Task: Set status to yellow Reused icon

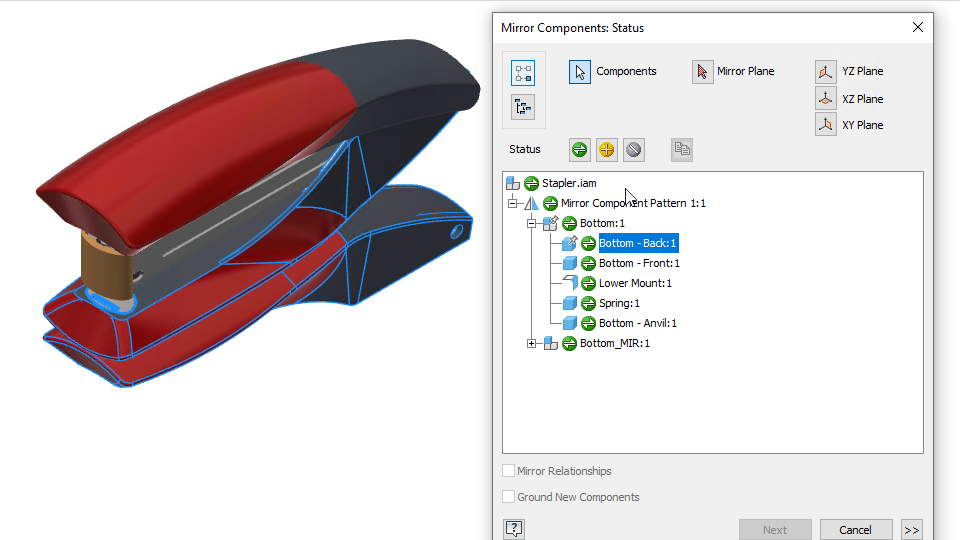Action: tap(606, 150)
